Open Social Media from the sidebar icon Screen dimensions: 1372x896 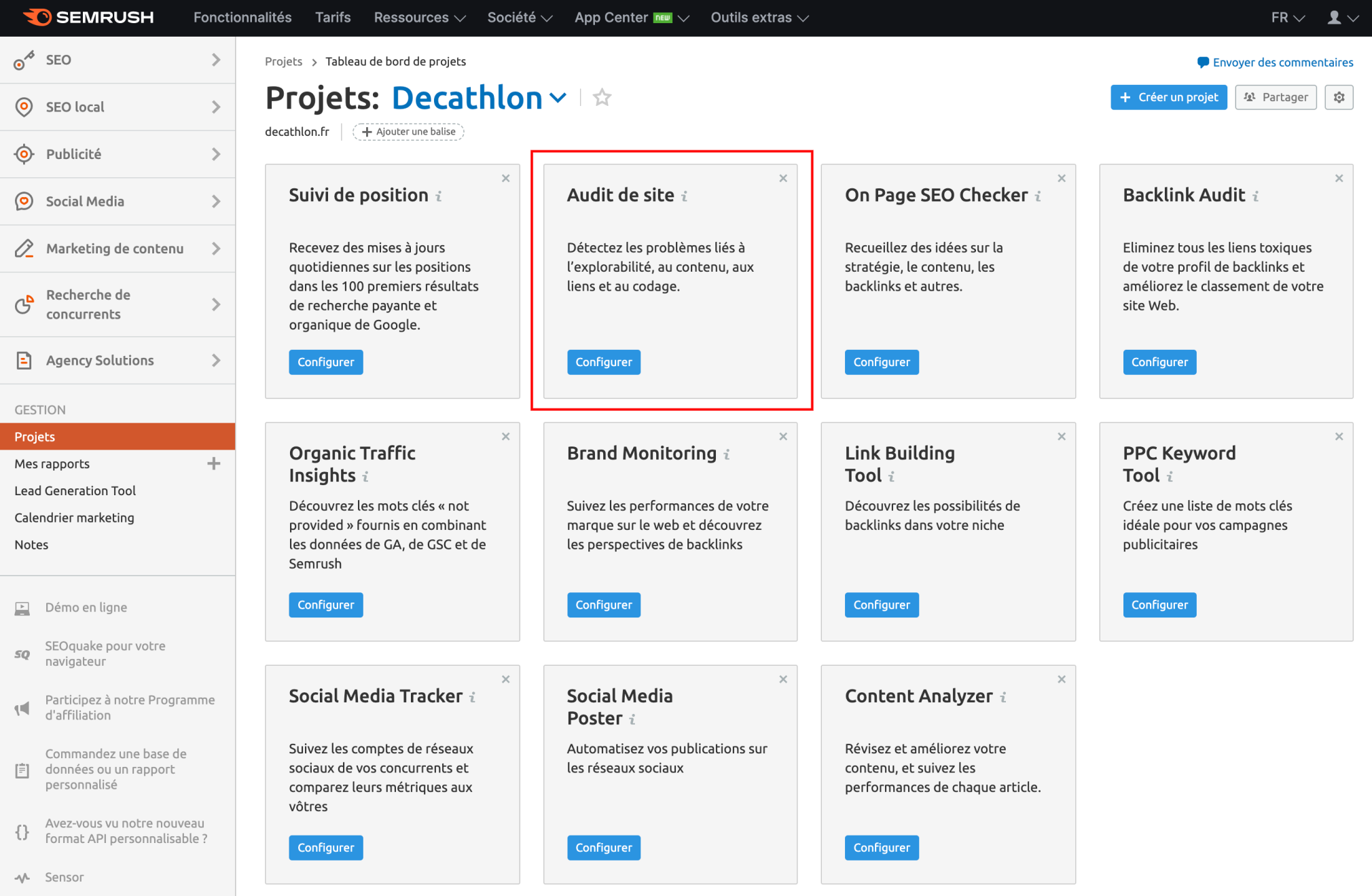tap(24, 201)
